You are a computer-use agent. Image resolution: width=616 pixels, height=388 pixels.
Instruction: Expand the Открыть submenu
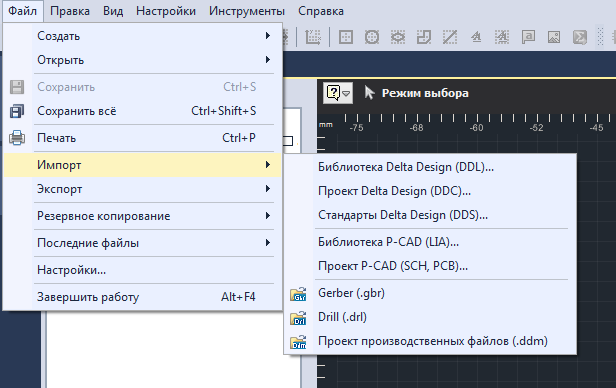pos(143,60)
